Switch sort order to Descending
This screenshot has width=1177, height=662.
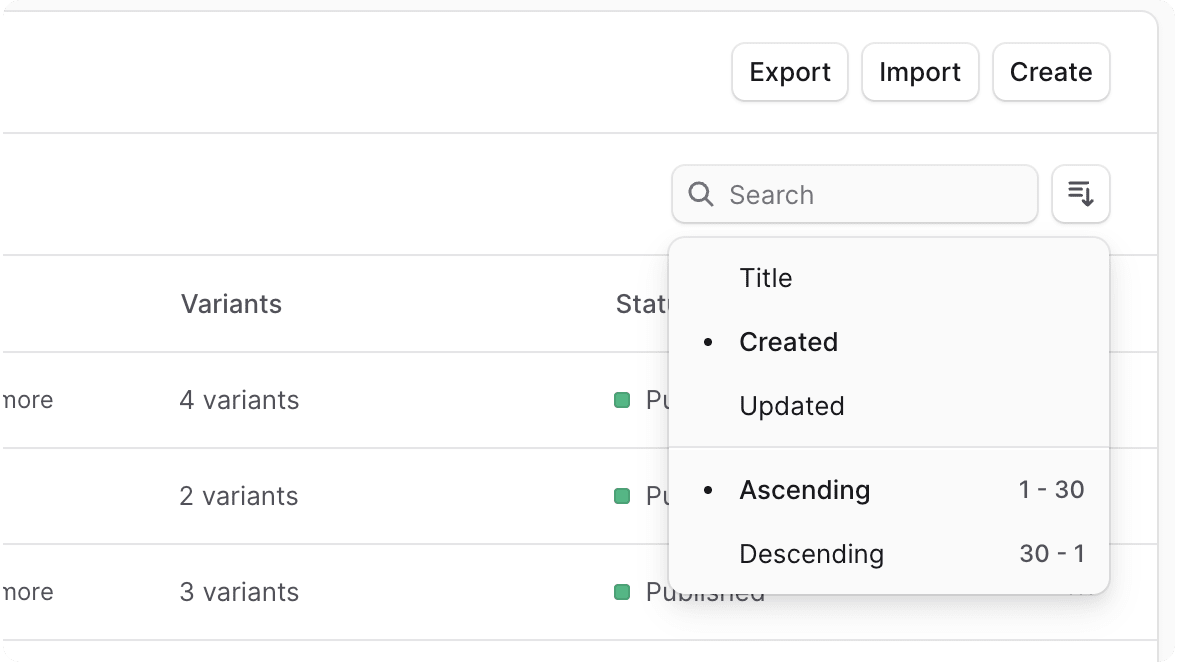click(x=811, y=554)
